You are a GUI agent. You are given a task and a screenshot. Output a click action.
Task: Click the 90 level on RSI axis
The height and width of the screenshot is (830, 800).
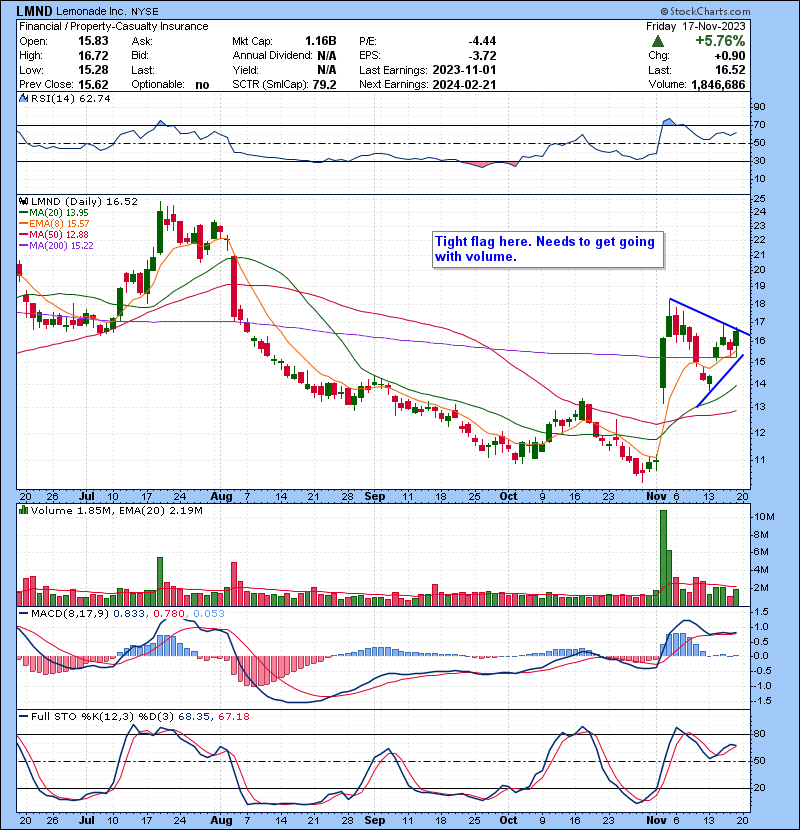(x=759, y=107)
